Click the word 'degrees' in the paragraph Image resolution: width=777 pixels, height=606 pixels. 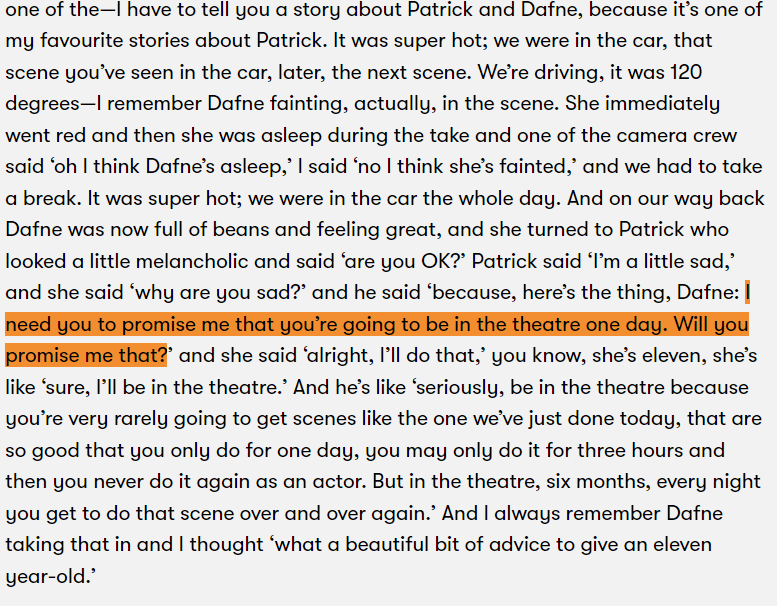click(42, 104)
